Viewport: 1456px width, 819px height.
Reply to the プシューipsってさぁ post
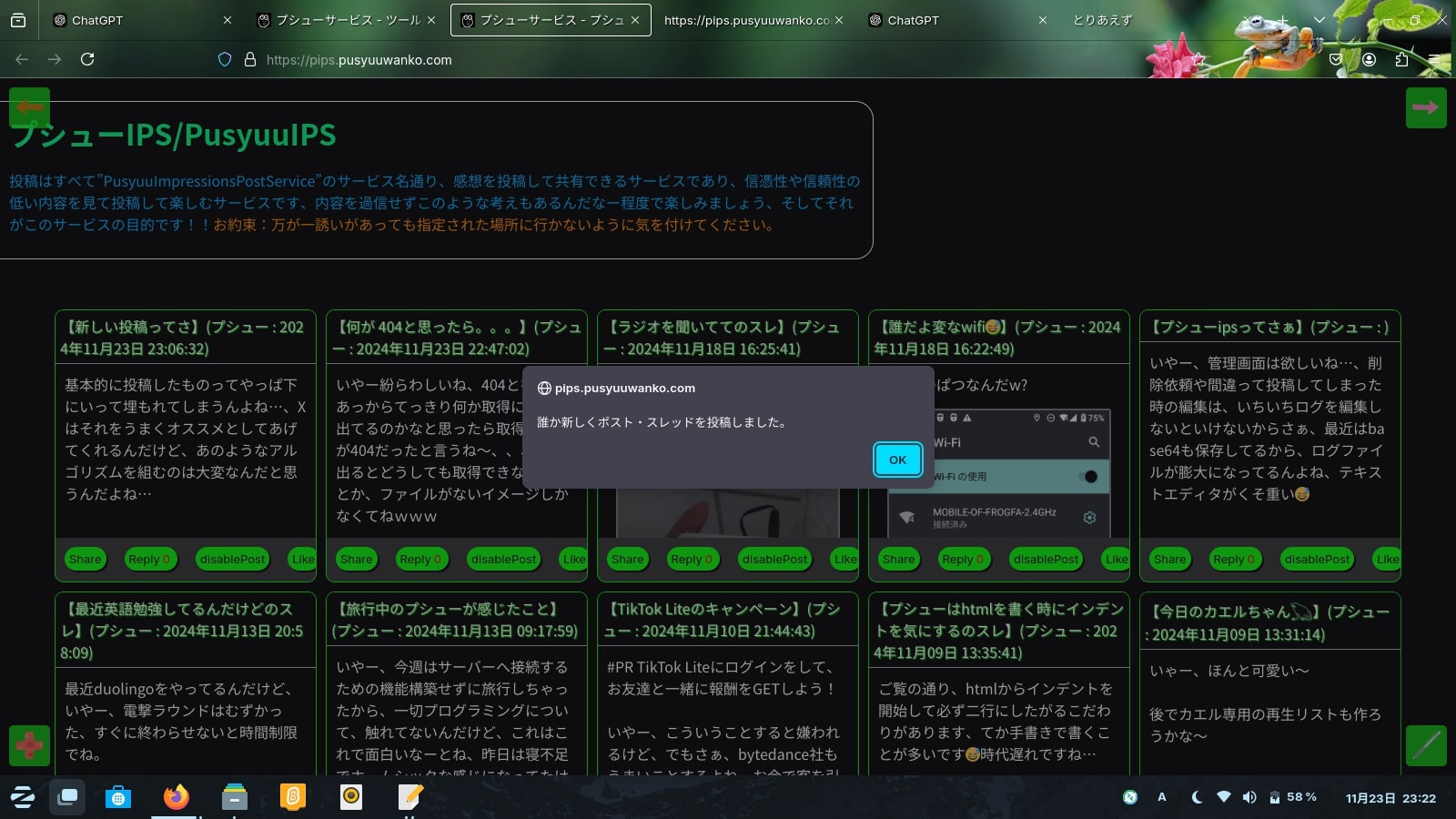tap(1233, 560)
